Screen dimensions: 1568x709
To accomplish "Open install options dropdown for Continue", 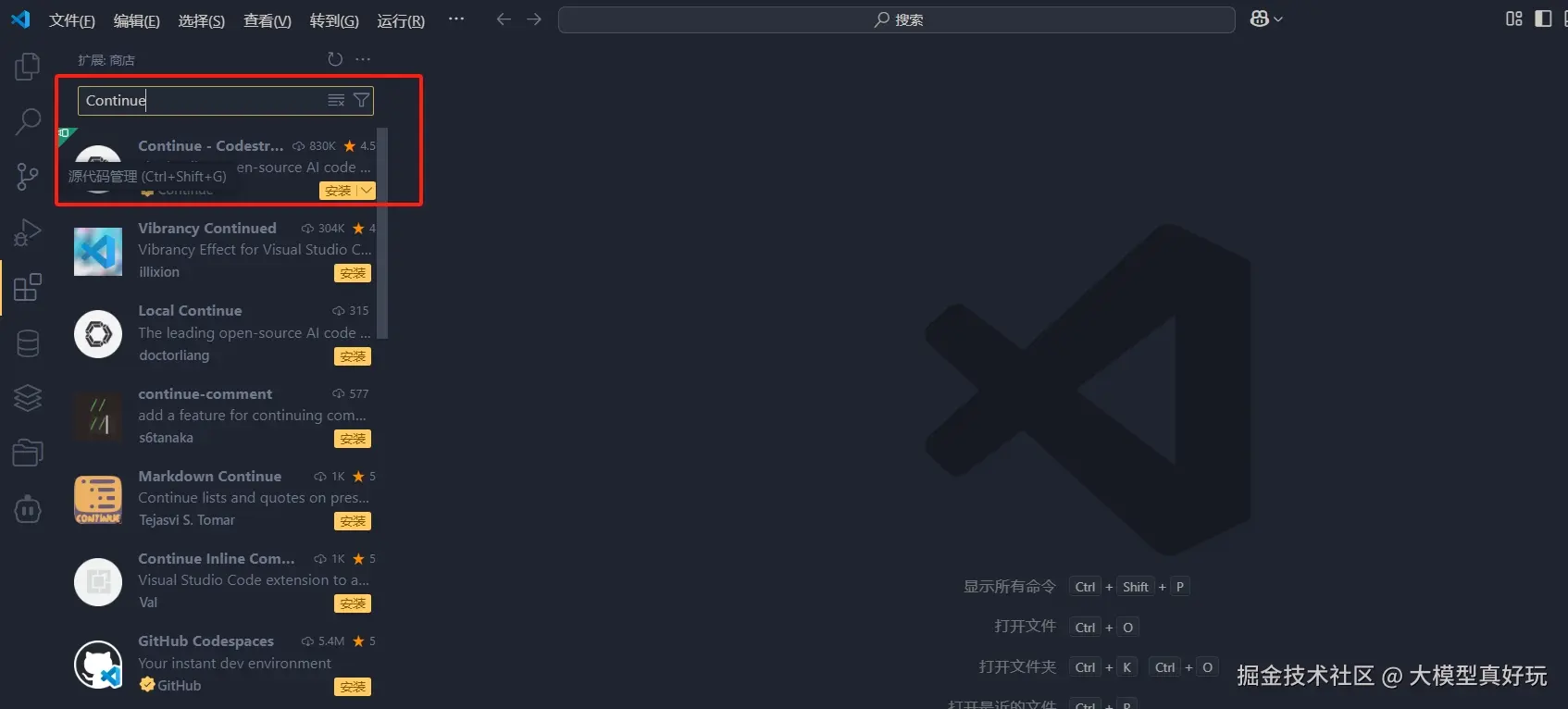I will [x=367, y=191].
